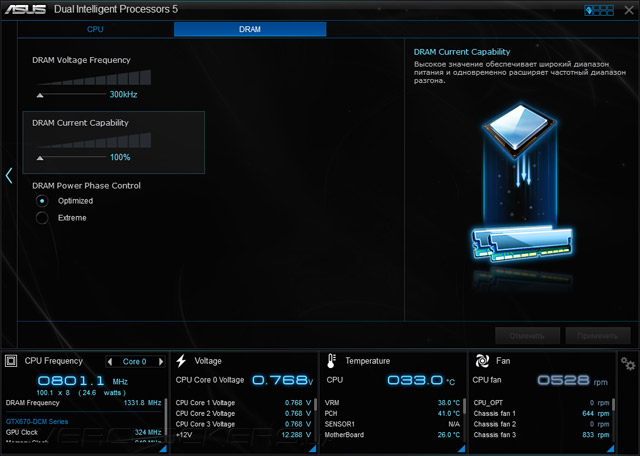
Task: Select Optimized power phase control
Action: (42, 201)
